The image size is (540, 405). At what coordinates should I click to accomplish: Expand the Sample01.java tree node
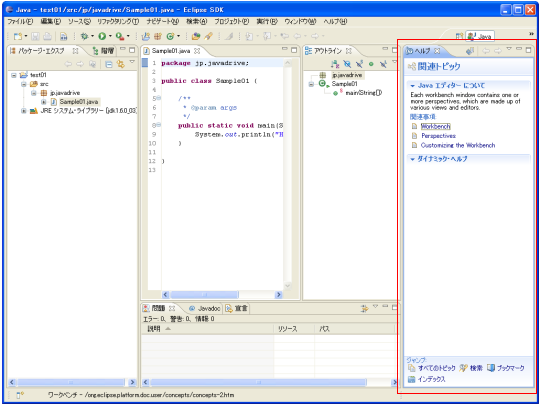(44, 102)
